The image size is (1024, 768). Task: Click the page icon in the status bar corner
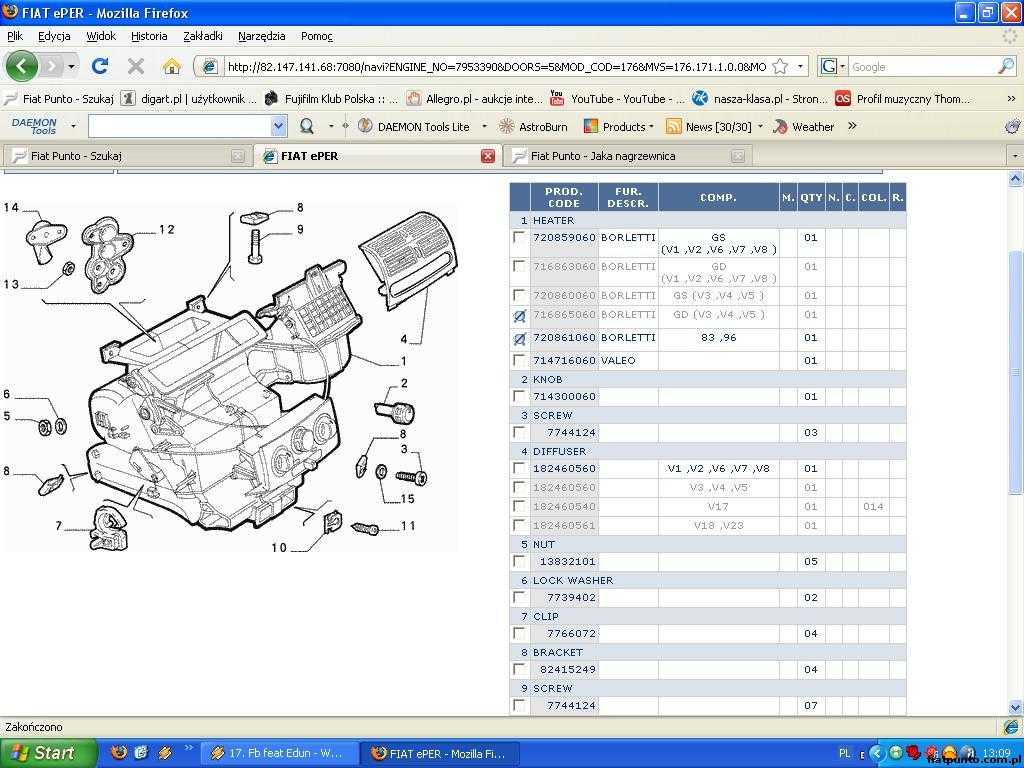click(1011, 726)
